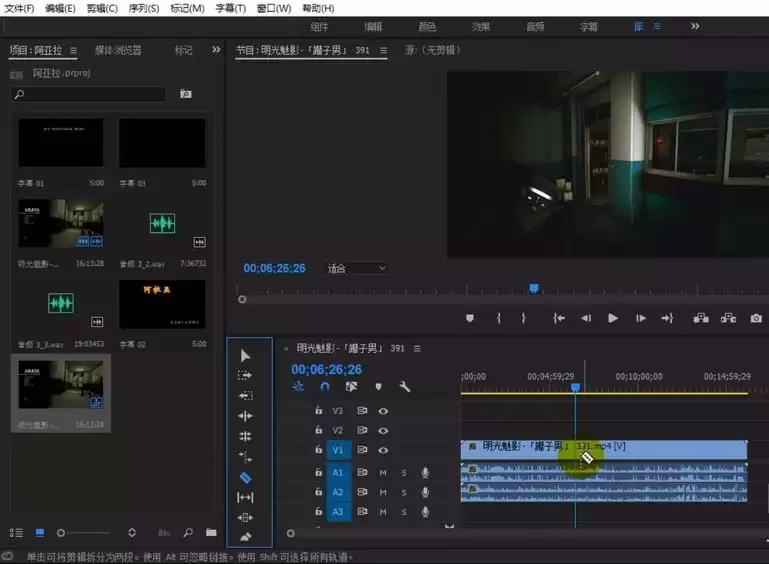Switch to the 效果 workspace

point(480,27)
